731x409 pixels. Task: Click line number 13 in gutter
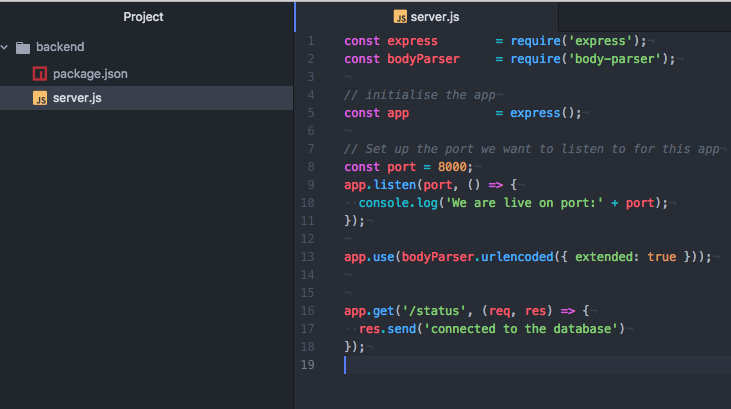[x=308, y=257]
